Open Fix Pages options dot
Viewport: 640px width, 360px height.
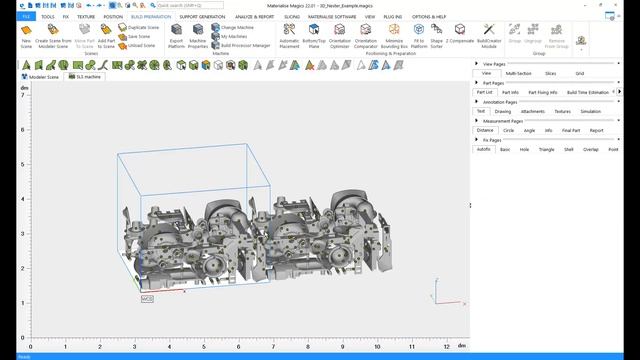click(x=619, y=140)
